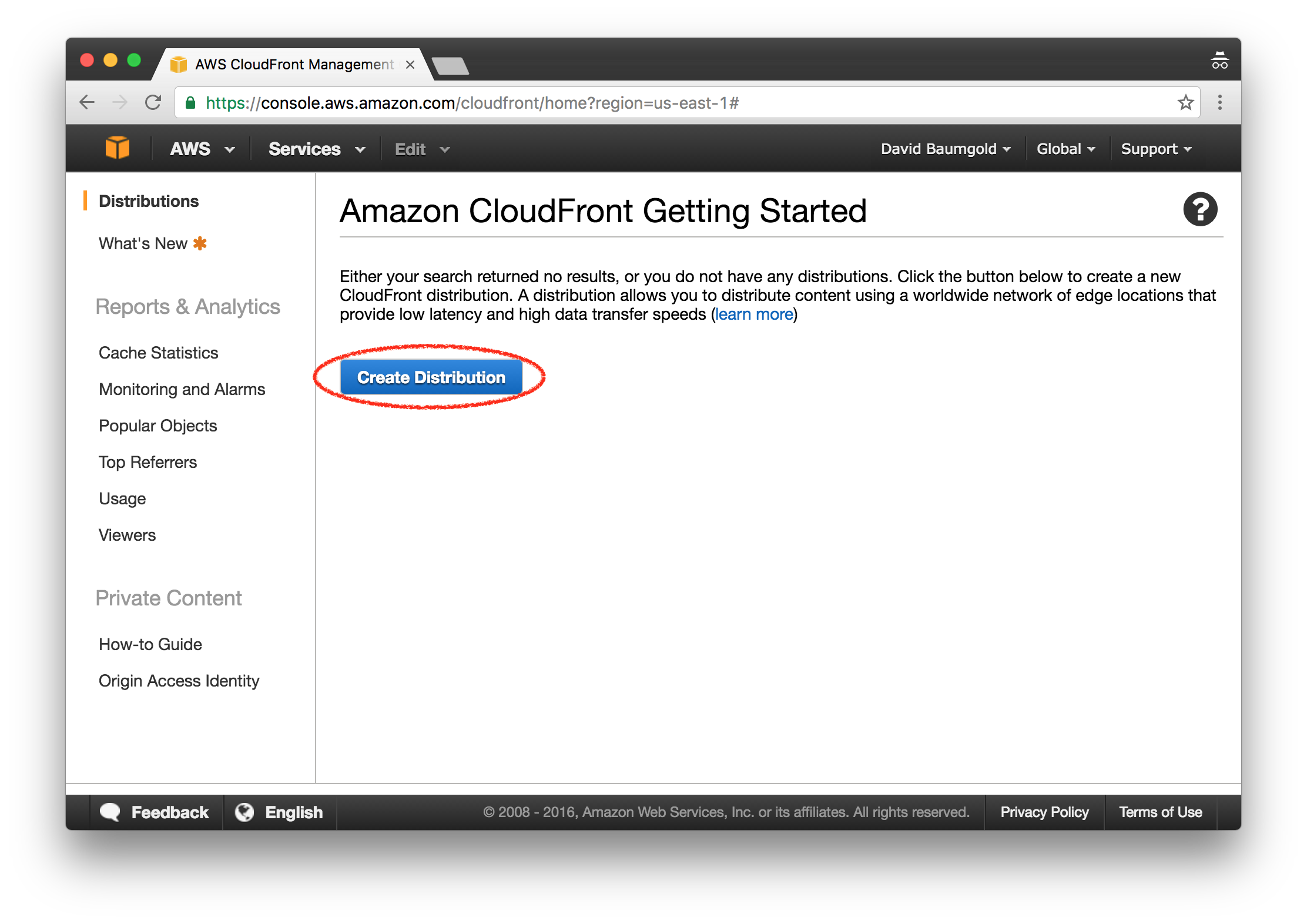Click the incognito spy icon
1307x924 pixels.
(x=1219, y=61)
